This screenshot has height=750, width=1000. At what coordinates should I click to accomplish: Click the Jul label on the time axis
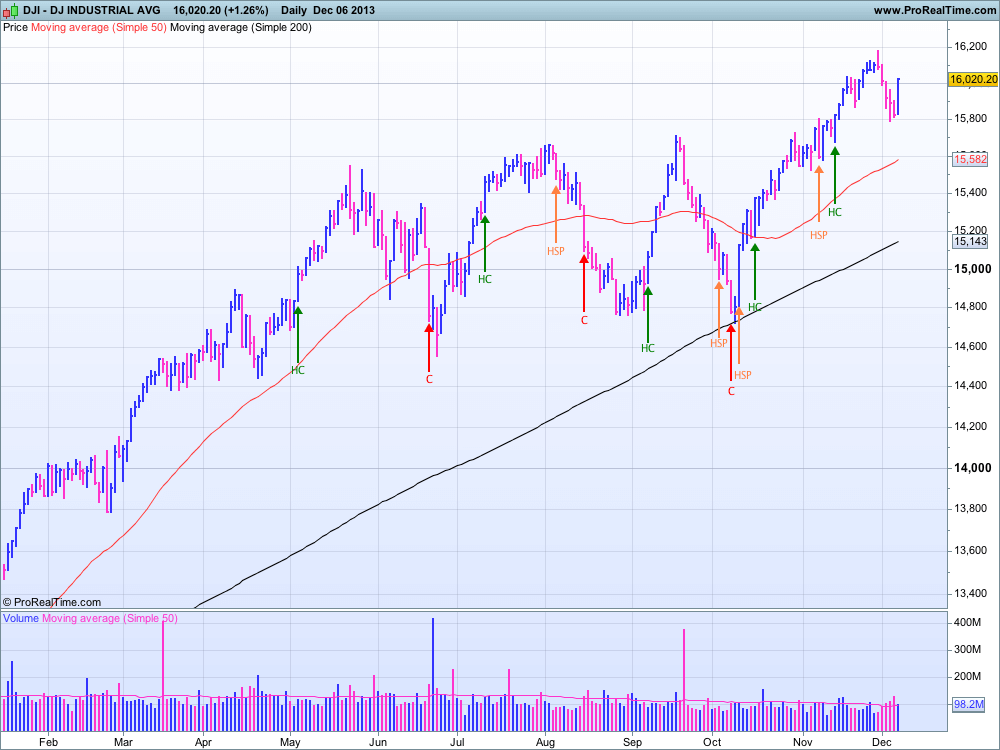457,742
